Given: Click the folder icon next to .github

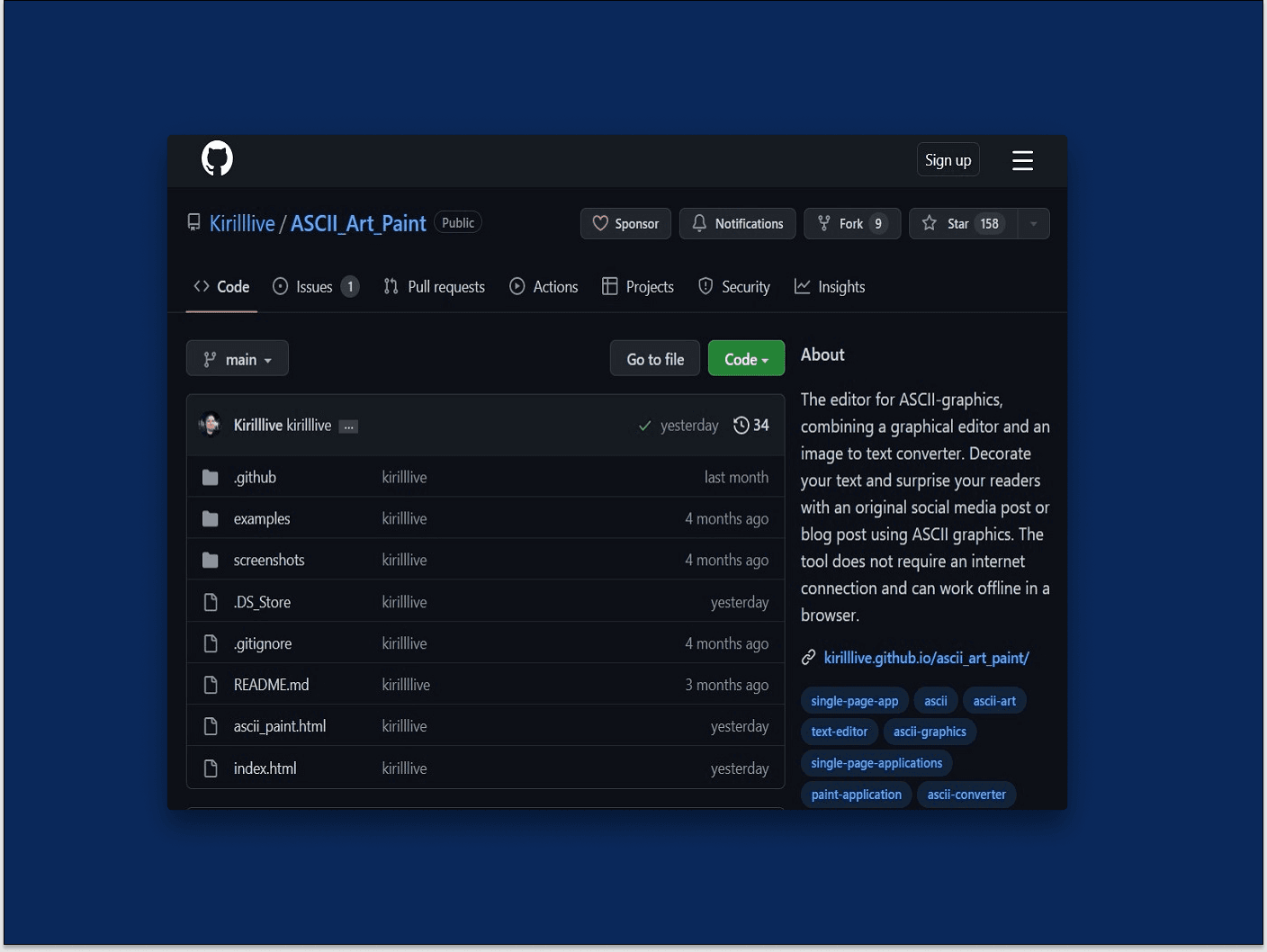Looking at the screenshot, I should click(211, 478).
